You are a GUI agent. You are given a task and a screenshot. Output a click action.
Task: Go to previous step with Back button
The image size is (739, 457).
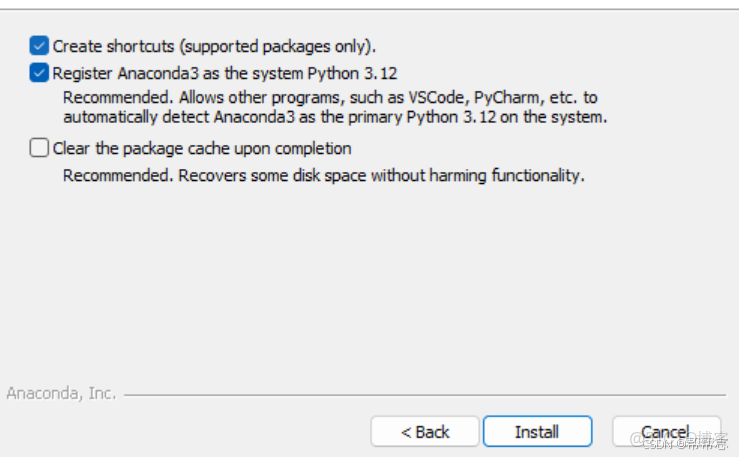424,432
